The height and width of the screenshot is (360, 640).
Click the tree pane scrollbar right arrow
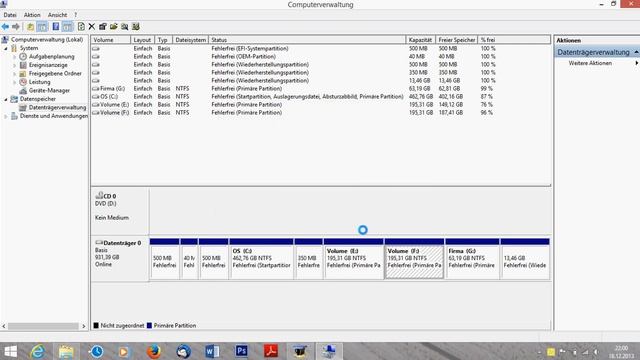[84, 326]
